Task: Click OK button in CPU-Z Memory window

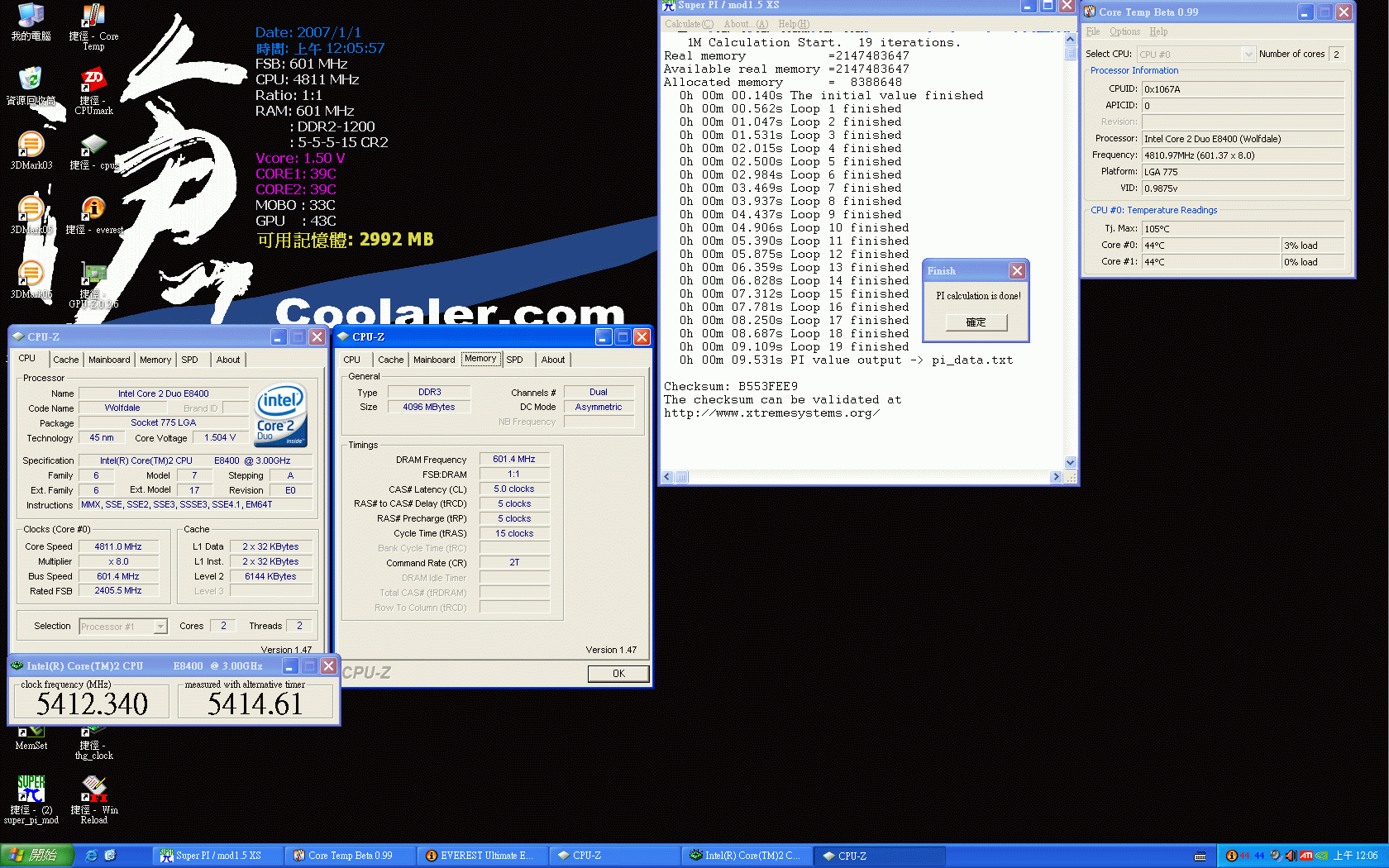Action: click(618, 674)
